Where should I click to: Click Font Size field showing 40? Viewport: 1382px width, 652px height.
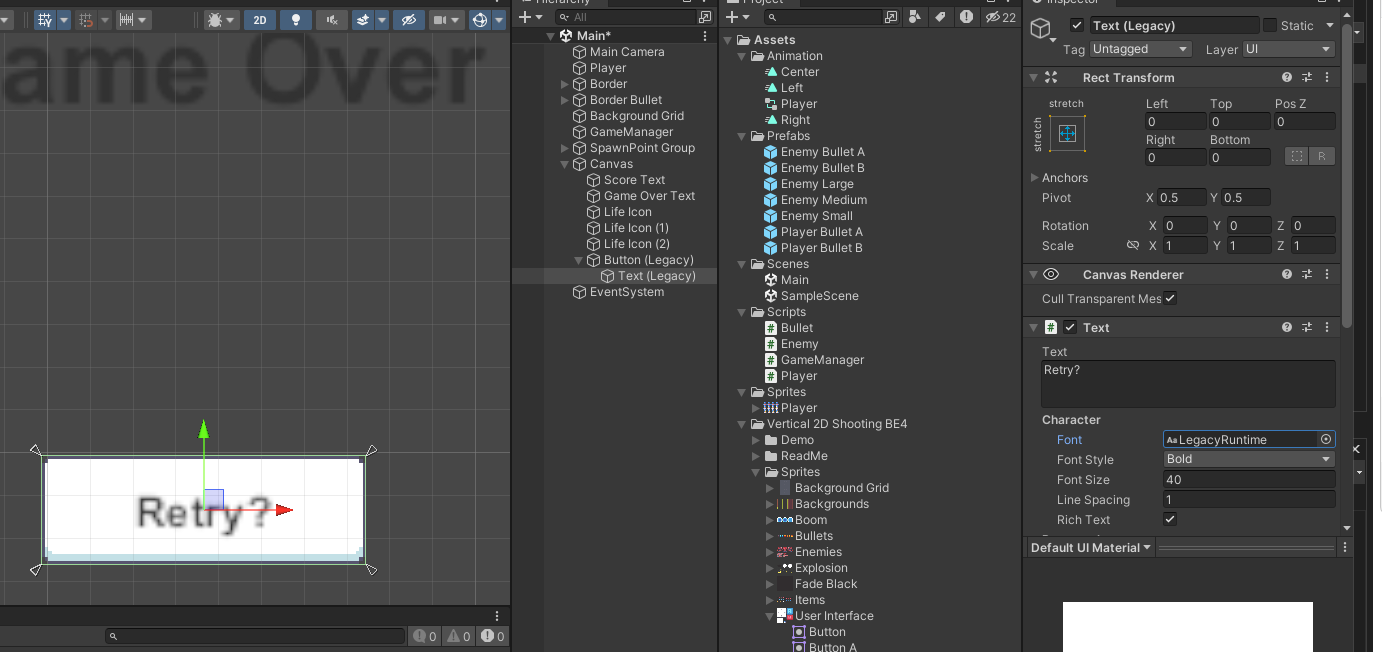click(1249, 479)
